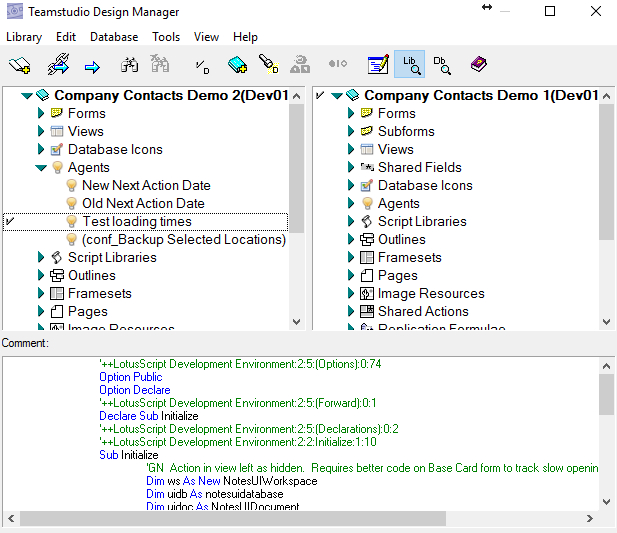Screen dimensions: 617x533
Task: Select the New Next Action Date agent label
Action: 146,185
